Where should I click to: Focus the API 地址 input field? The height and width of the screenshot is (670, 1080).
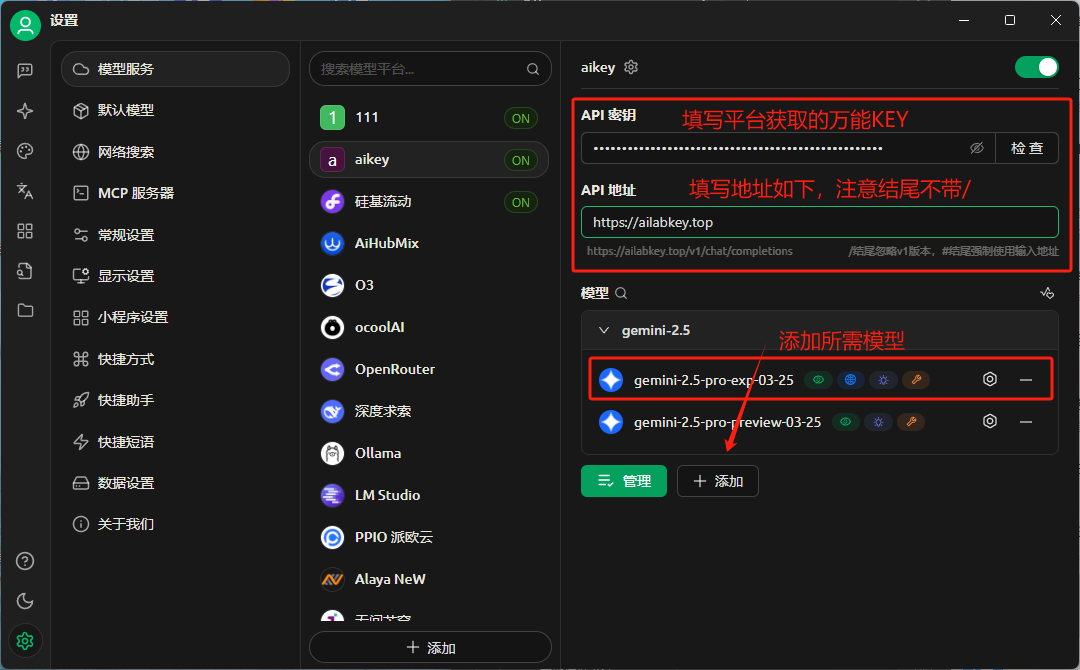820,222
